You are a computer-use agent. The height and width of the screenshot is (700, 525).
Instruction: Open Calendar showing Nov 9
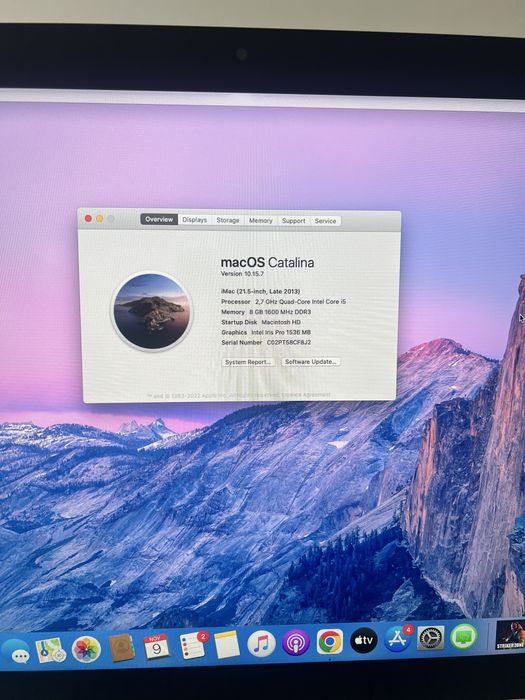tap(157, 646)
